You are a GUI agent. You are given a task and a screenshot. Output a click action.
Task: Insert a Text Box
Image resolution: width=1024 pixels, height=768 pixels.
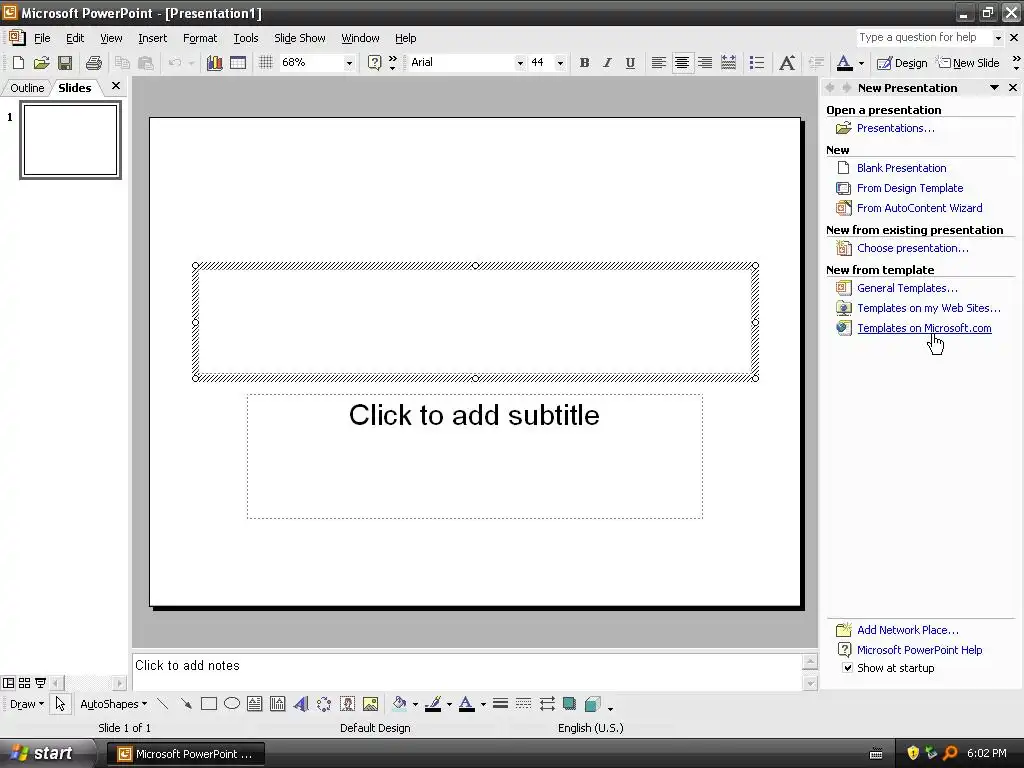pyautogui.click(x=255, y=704)
